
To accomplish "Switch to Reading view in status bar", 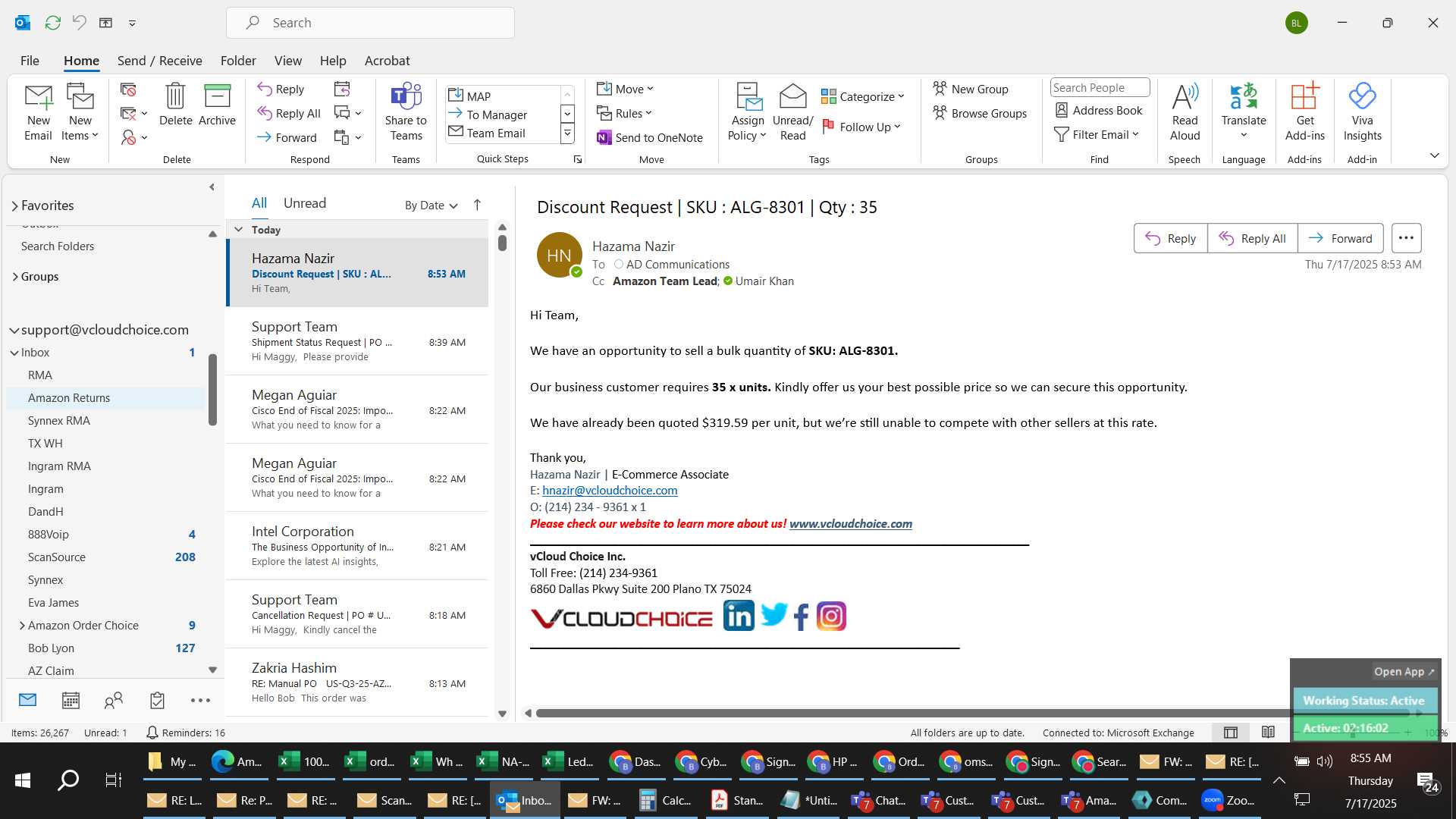I will (x=1268, y=733).
